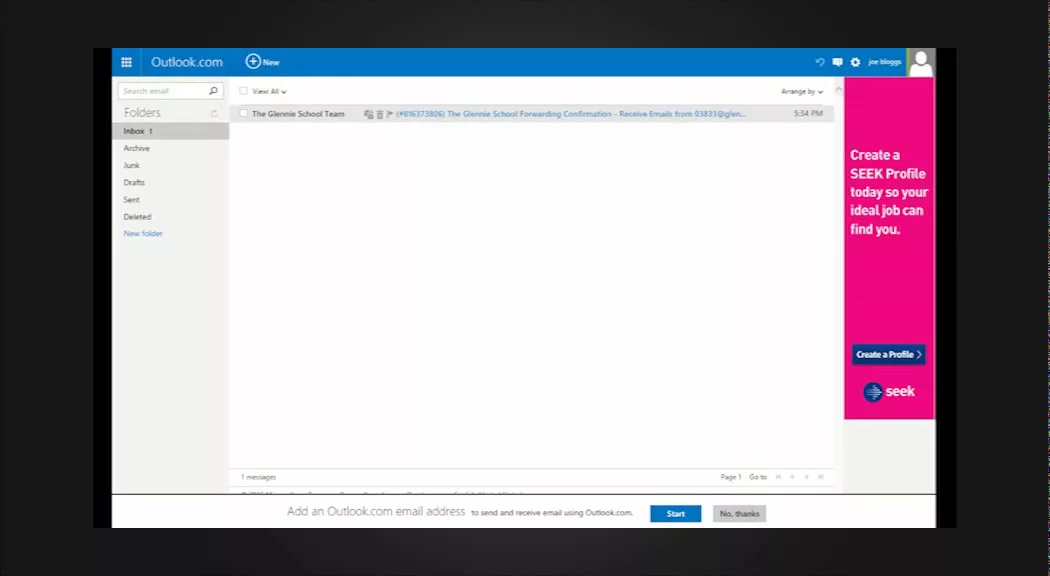The image size is (1050, 576).
Task: Go to the next page arrow
Action: (807, 477)
